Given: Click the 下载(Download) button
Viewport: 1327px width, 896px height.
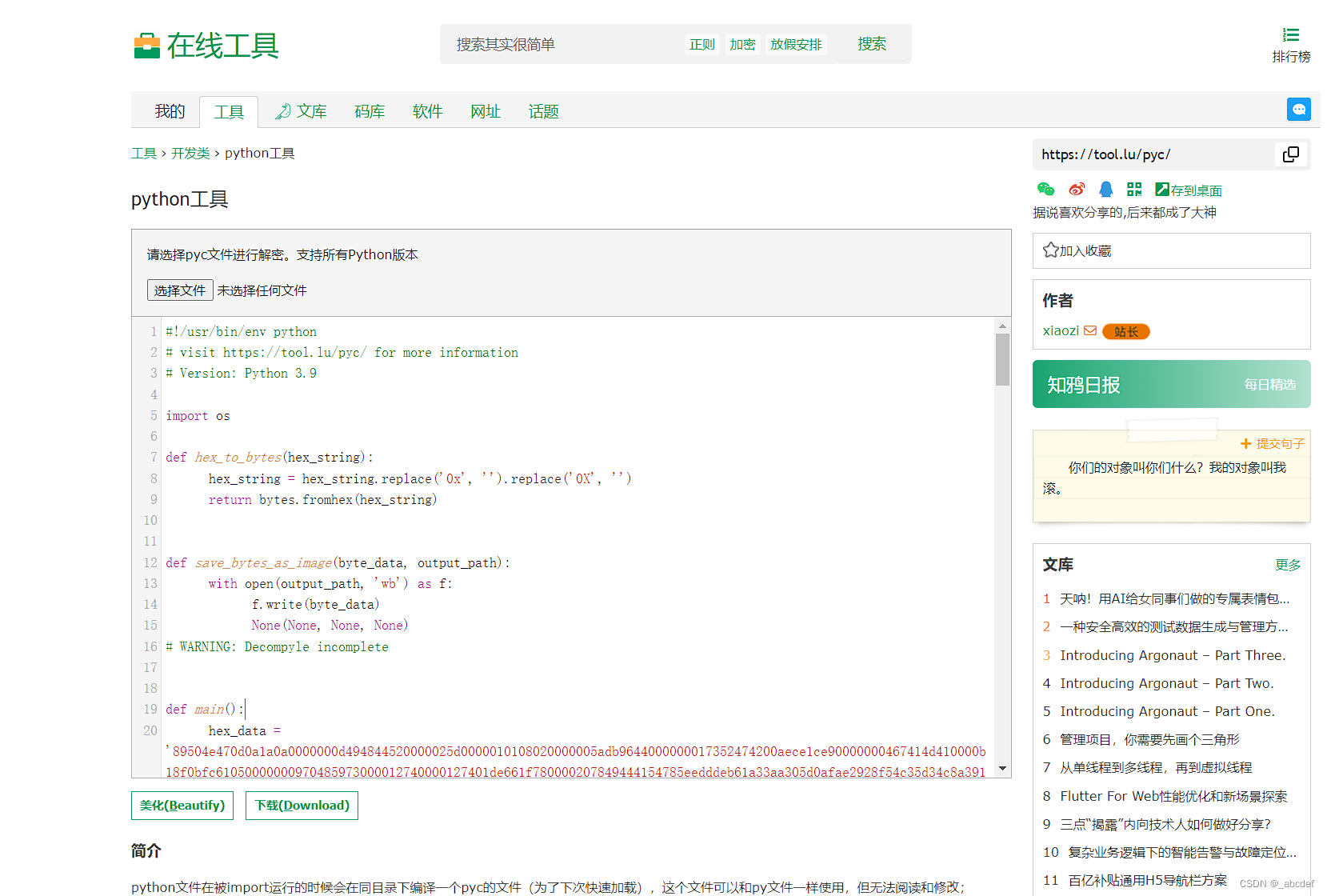Looking at the screenshot, I should (302, 805).
